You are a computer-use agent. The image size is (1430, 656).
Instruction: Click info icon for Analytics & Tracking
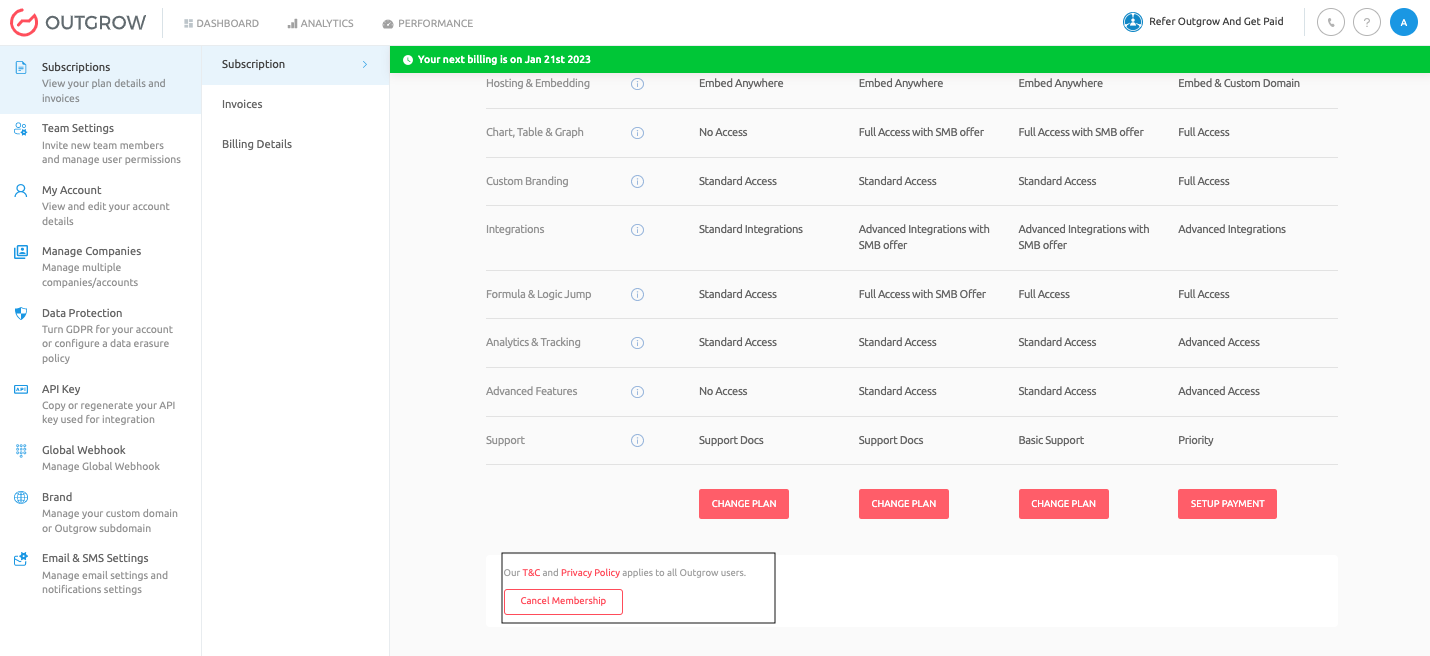pos(638,343)
